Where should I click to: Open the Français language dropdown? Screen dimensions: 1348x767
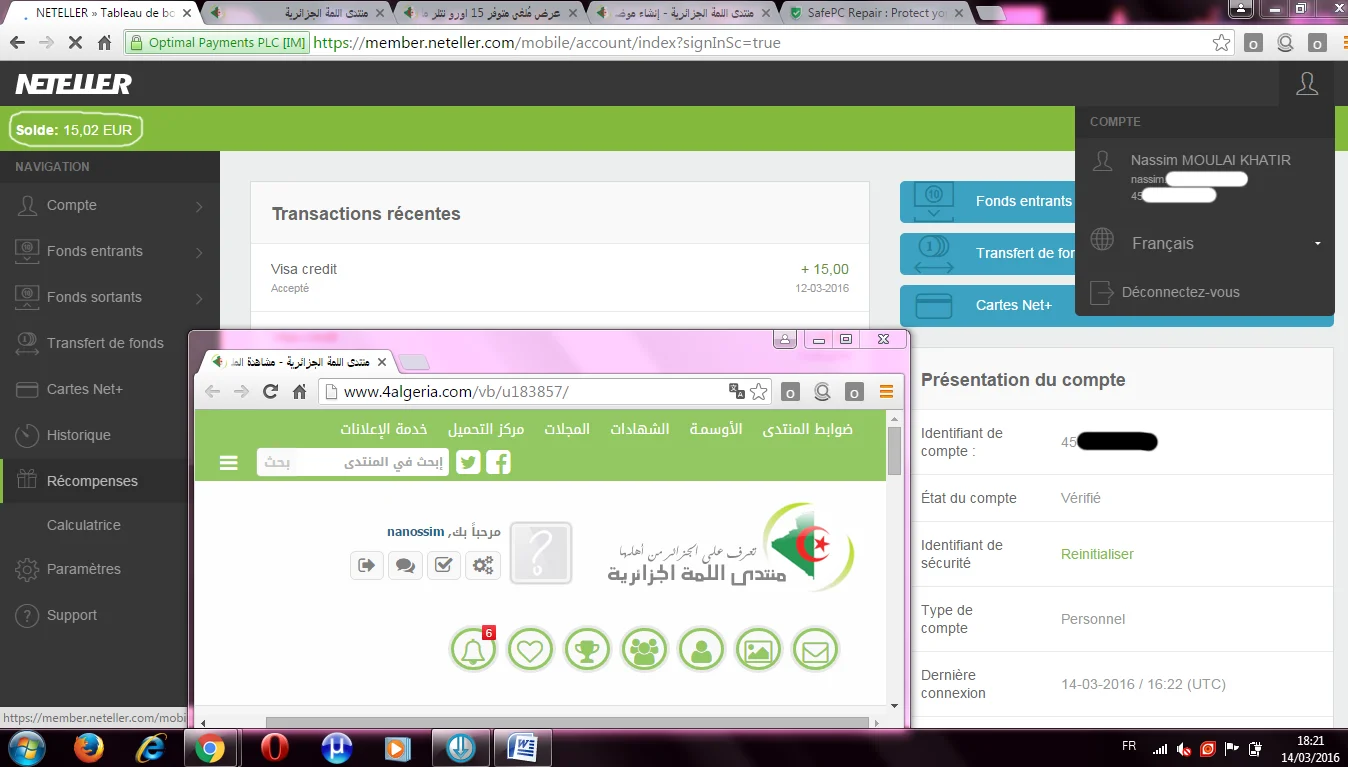coord(1205,243)
